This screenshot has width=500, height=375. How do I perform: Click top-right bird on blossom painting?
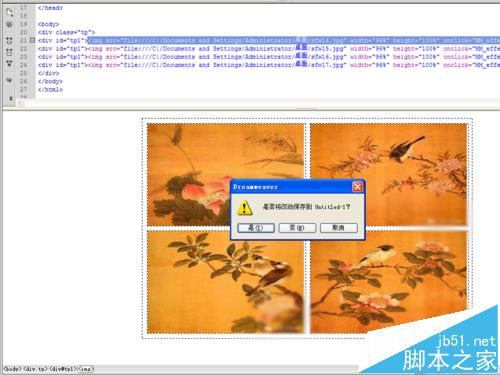389,175
